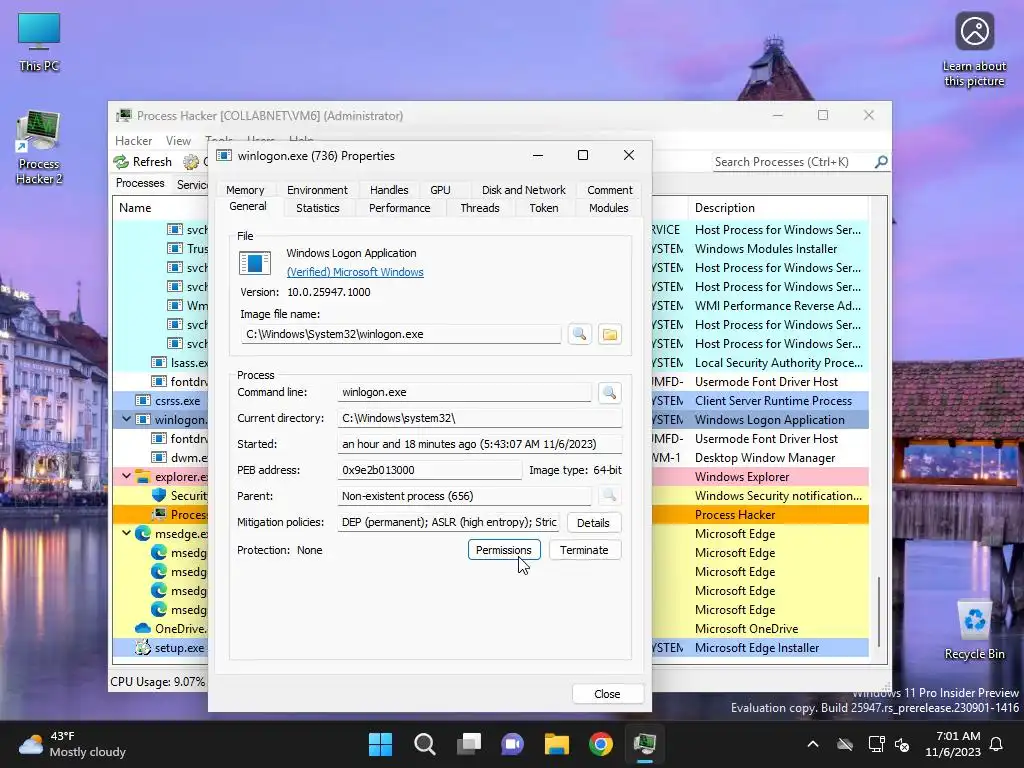The width and height of the screenshot is (1024, 768).
Task: Open file location folder icon for winlogon.exe
Action: click(x=609, y=334)
